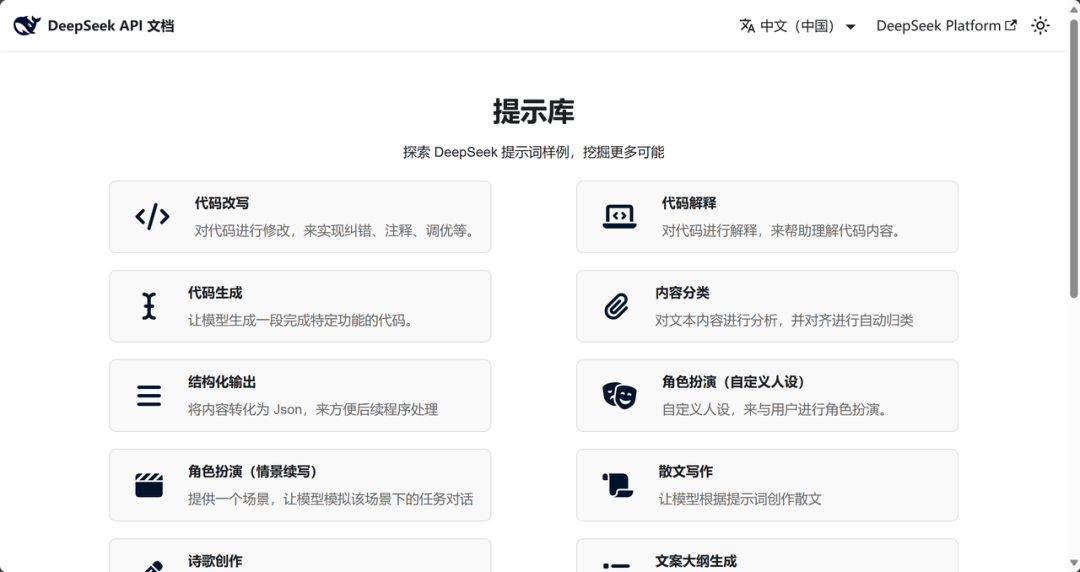
Task: Click the 提示库 page heading
Action: [534, 112]
